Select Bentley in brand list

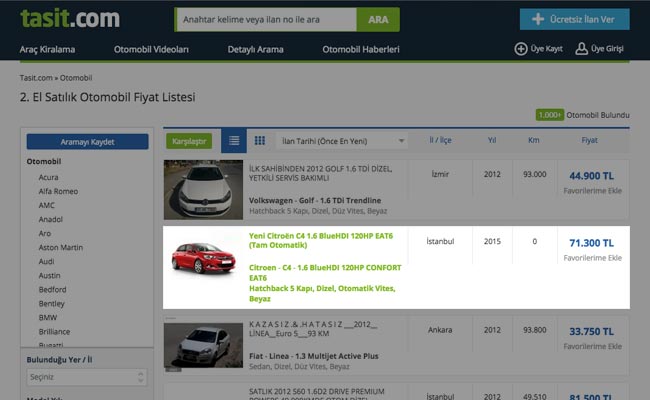(x=51, y=304)
